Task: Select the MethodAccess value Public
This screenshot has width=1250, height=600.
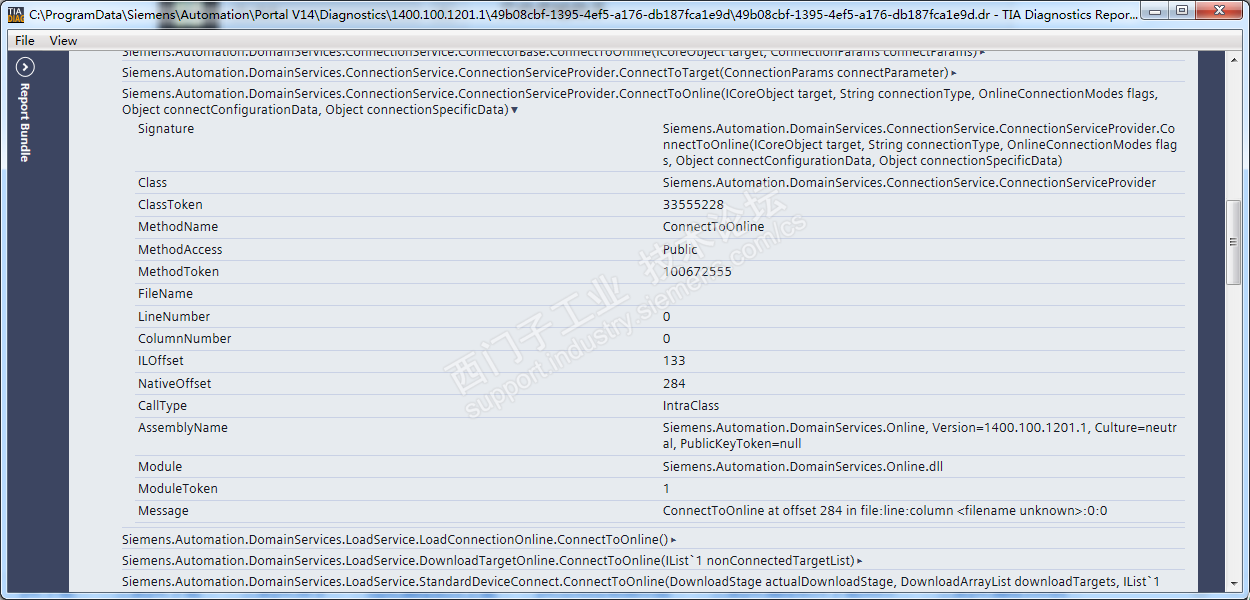Action: [680, 250]
